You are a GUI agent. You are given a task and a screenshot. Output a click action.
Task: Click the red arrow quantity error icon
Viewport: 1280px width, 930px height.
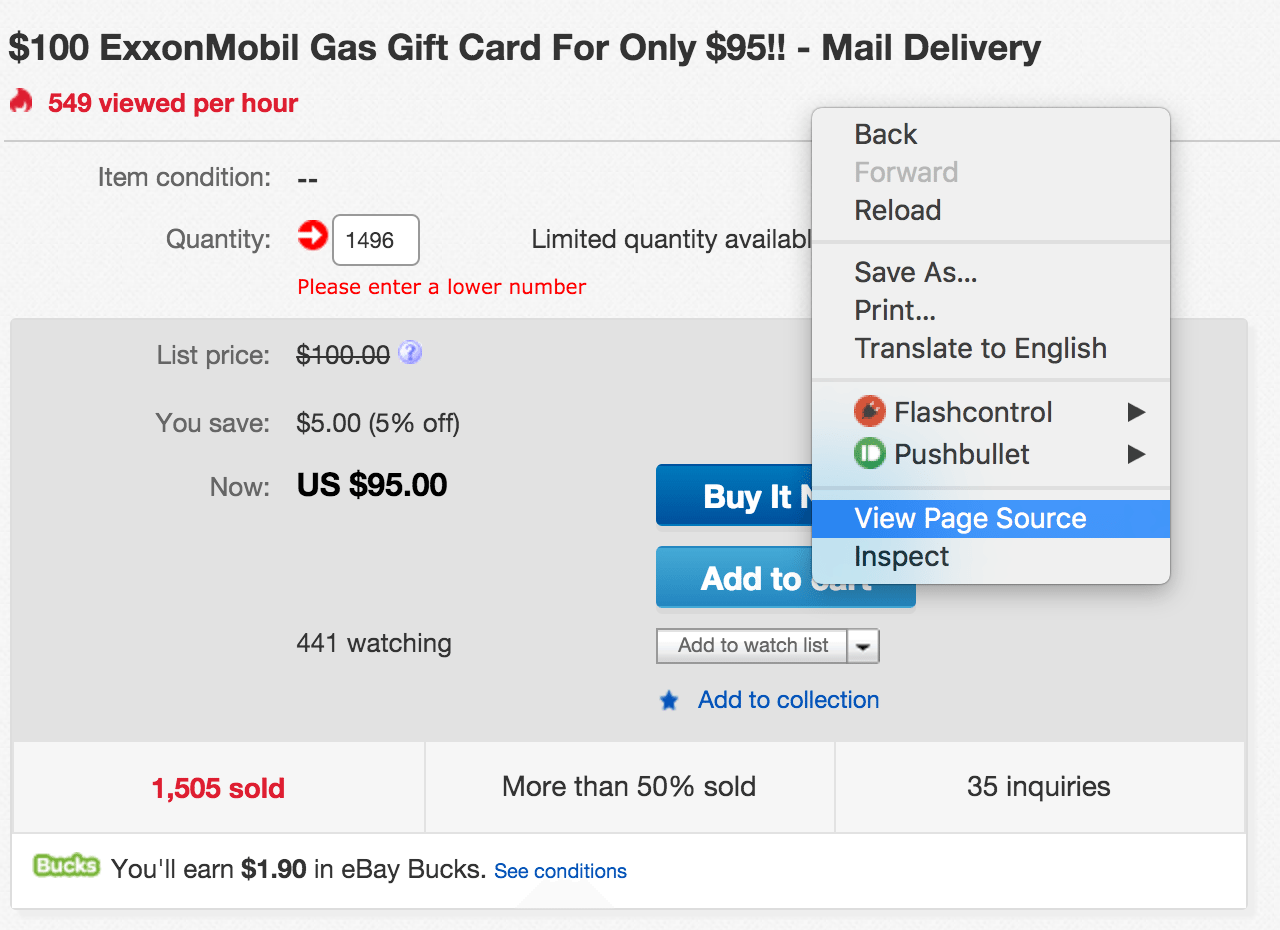pos(313,237)
